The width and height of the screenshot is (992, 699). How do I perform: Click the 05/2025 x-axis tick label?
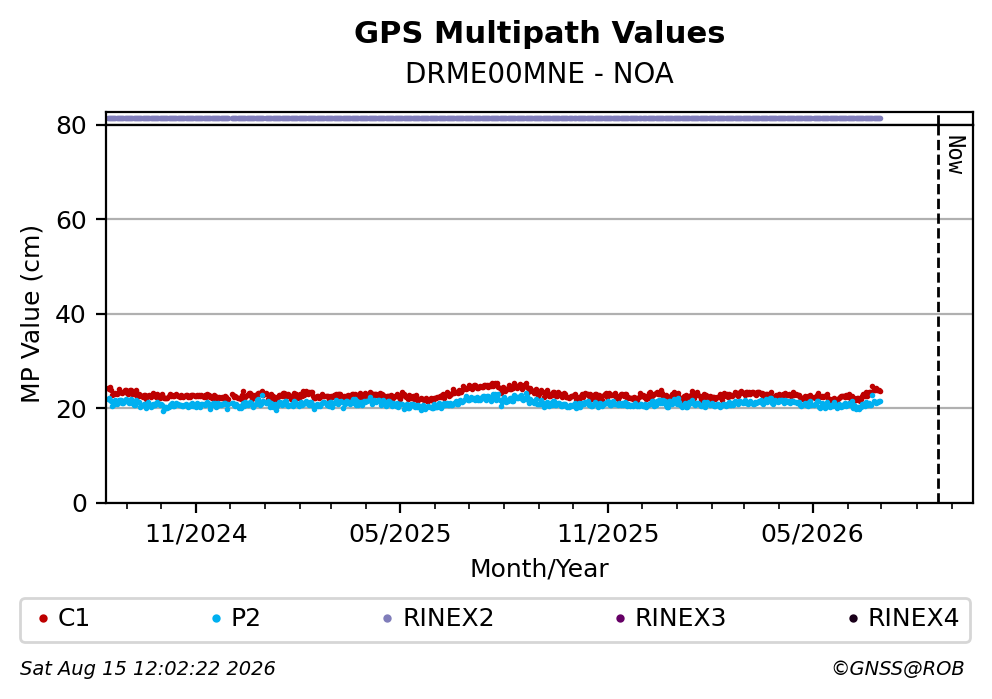pyautogui.click(x=400, y=534)
